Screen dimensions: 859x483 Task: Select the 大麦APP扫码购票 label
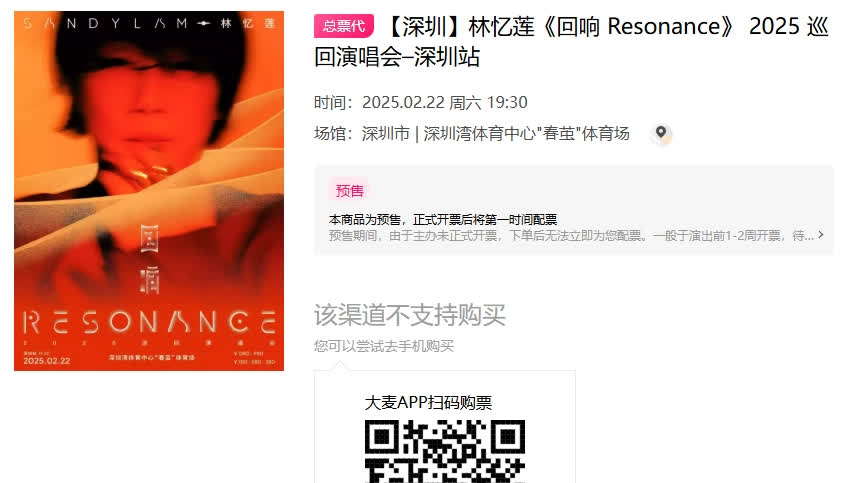[x=428, y=403]
